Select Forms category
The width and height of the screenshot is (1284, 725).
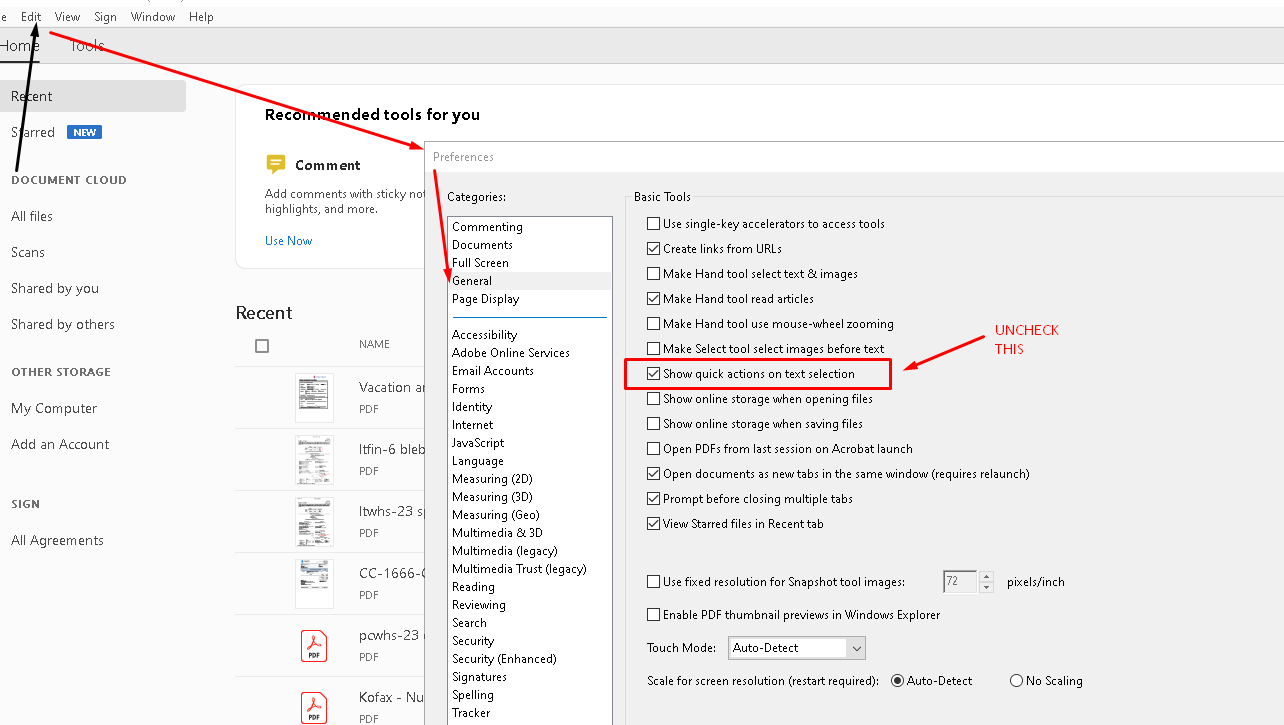(468, 389)
